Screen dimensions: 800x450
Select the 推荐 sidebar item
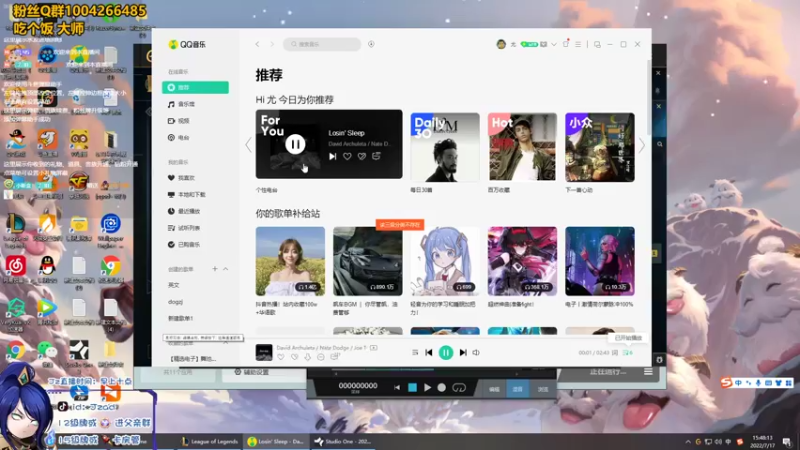[195, 87]
